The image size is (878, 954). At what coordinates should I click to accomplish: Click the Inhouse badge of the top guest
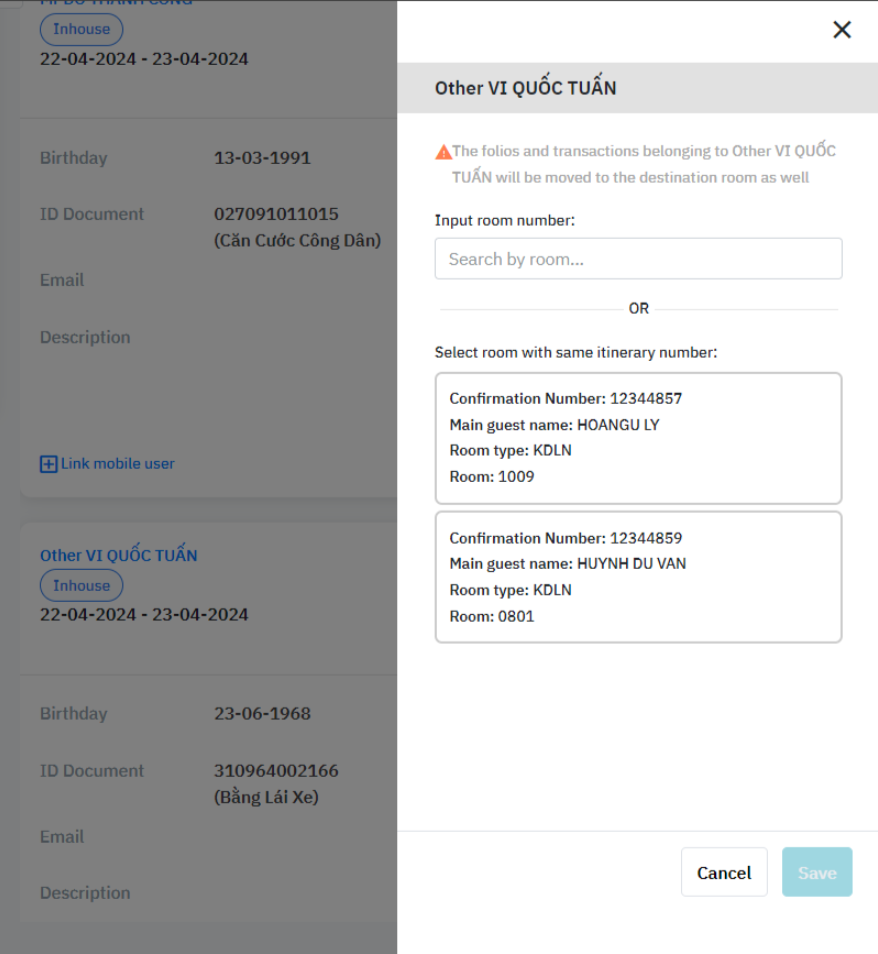coord(81,29)
